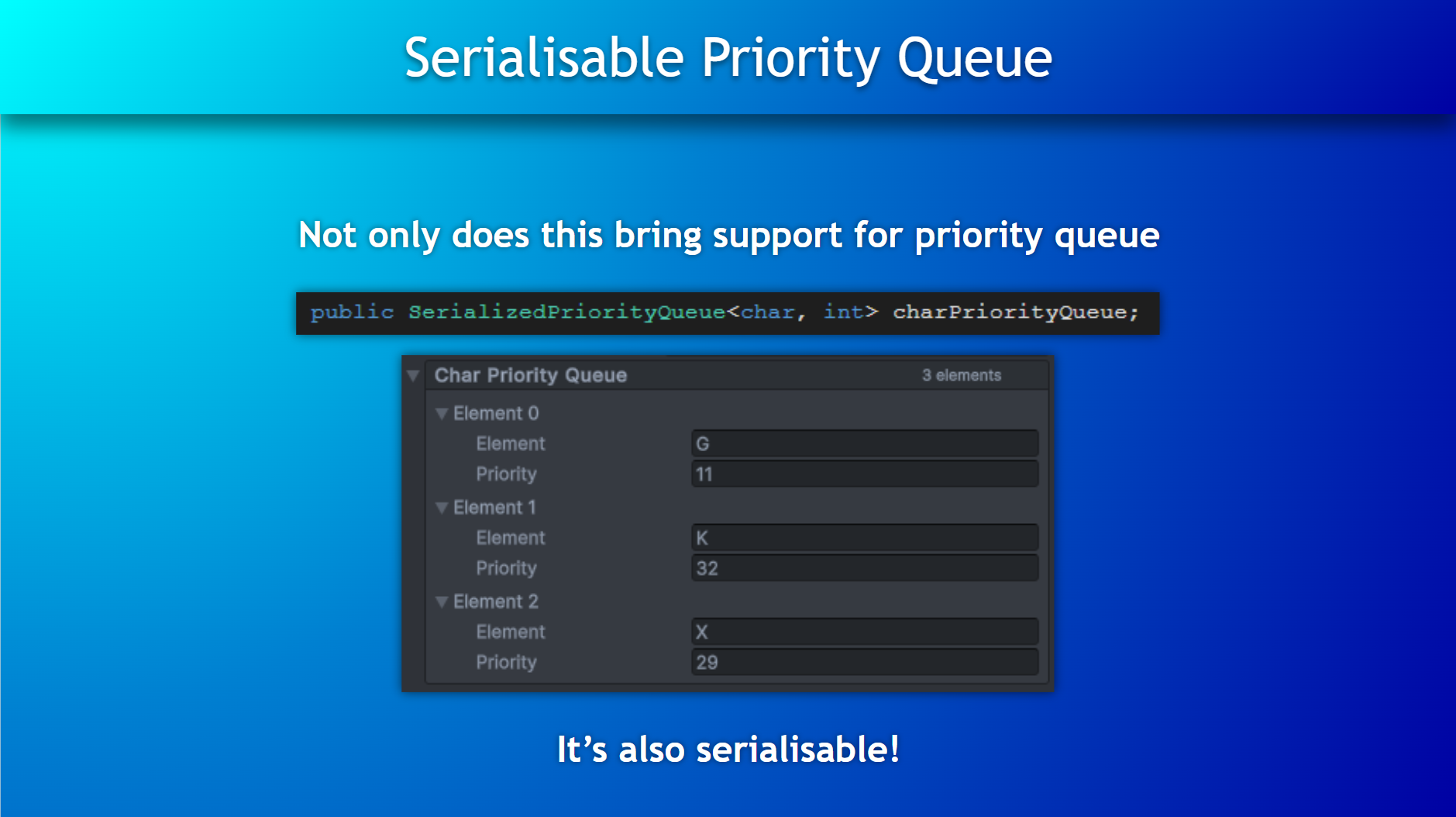This screenshot has width=1456, height=817.
Task: Click the SerializedPriorityQueue code snippet
Action: (728, 313)
